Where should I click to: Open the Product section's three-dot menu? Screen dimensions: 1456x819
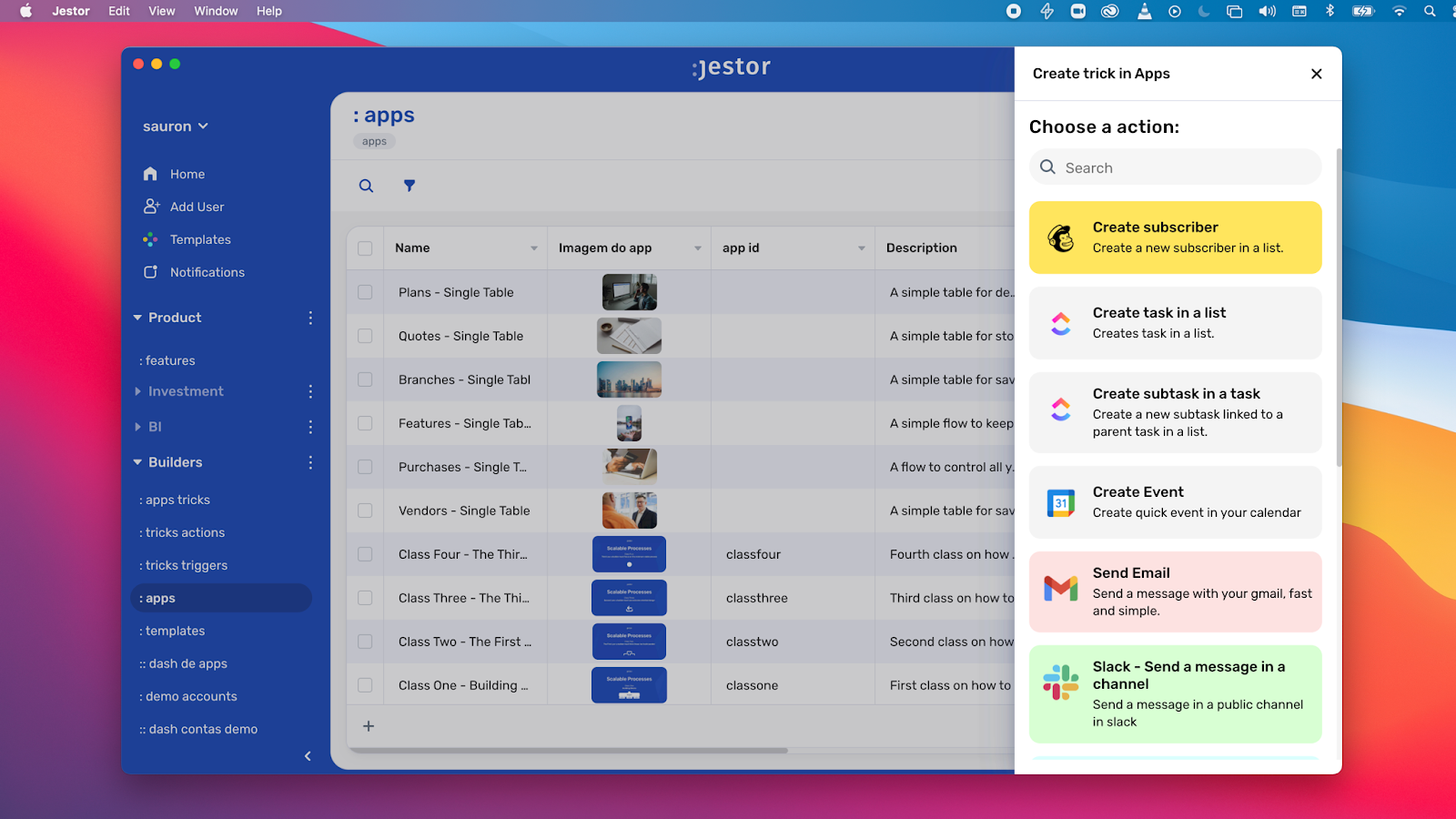(310, 318)
